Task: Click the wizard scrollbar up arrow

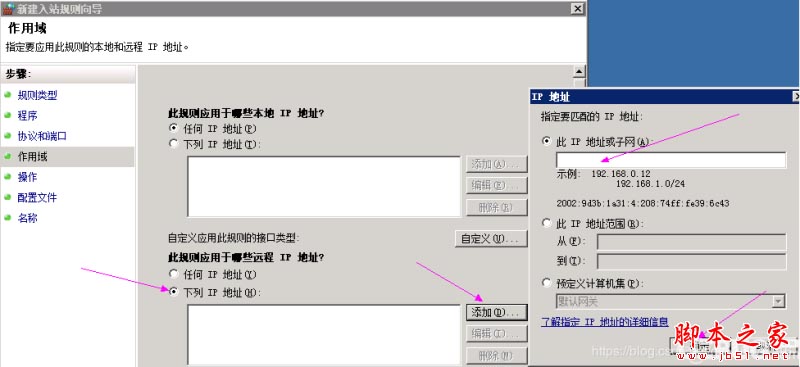Action: 579,71
